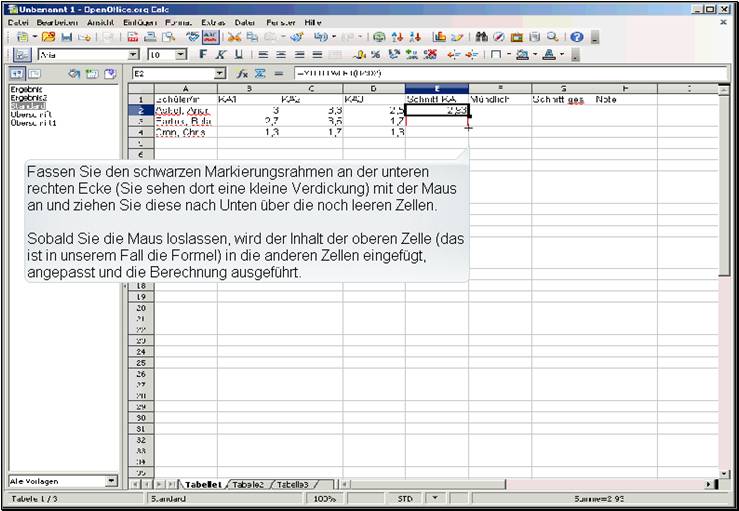
Task: Click the Sum icon in formula bar
Action: pyautogui.click(x=260, y=74)
